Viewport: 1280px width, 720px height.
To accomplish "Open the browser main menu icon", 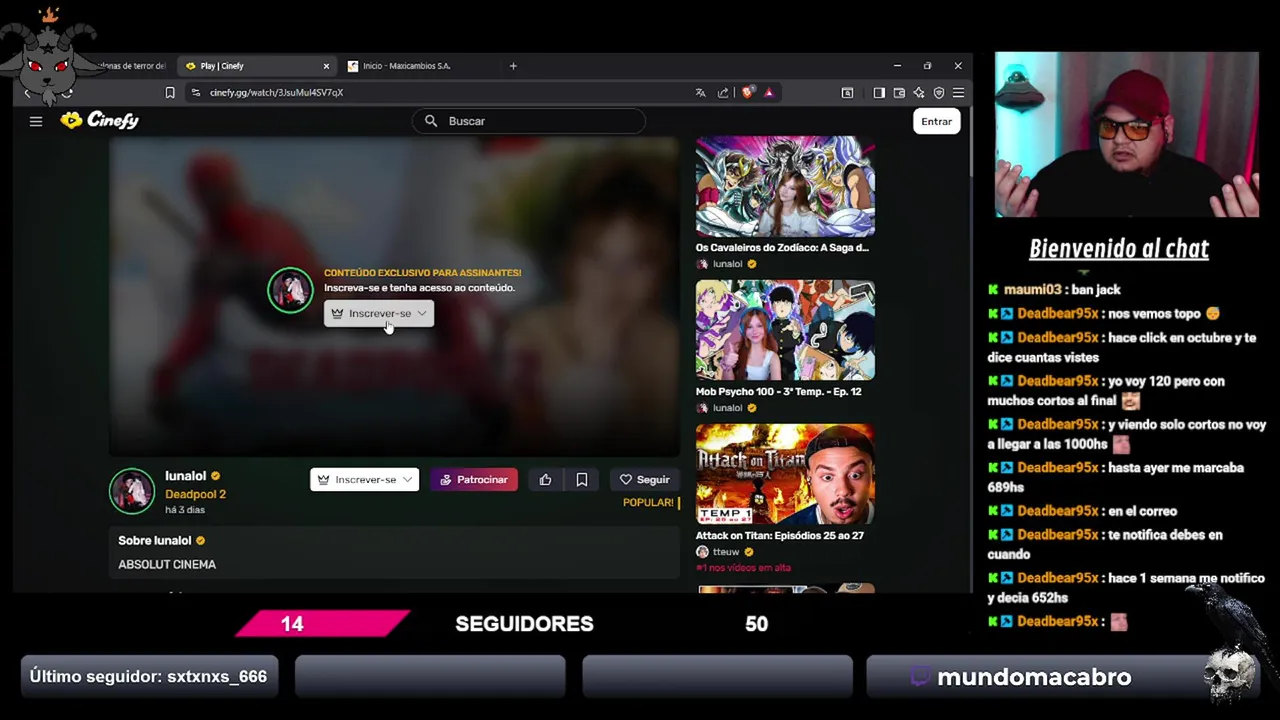I will 958,93.
